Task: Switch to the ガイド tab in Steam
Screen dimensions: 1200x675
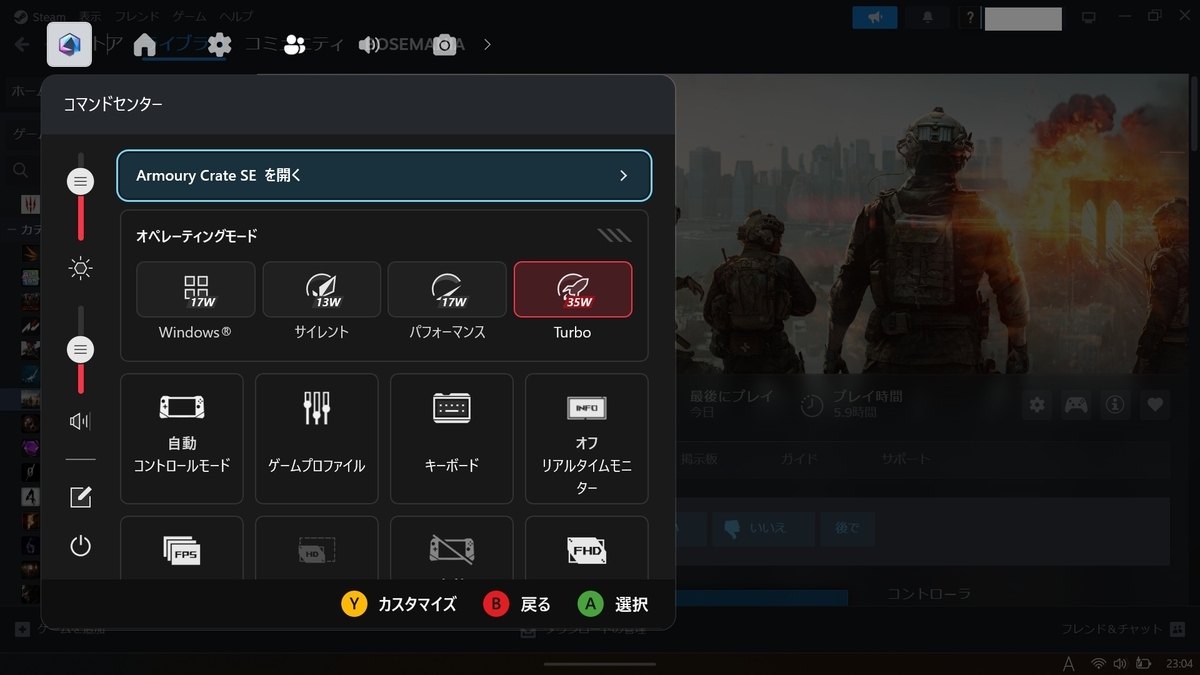Action: tap(799, 459)
